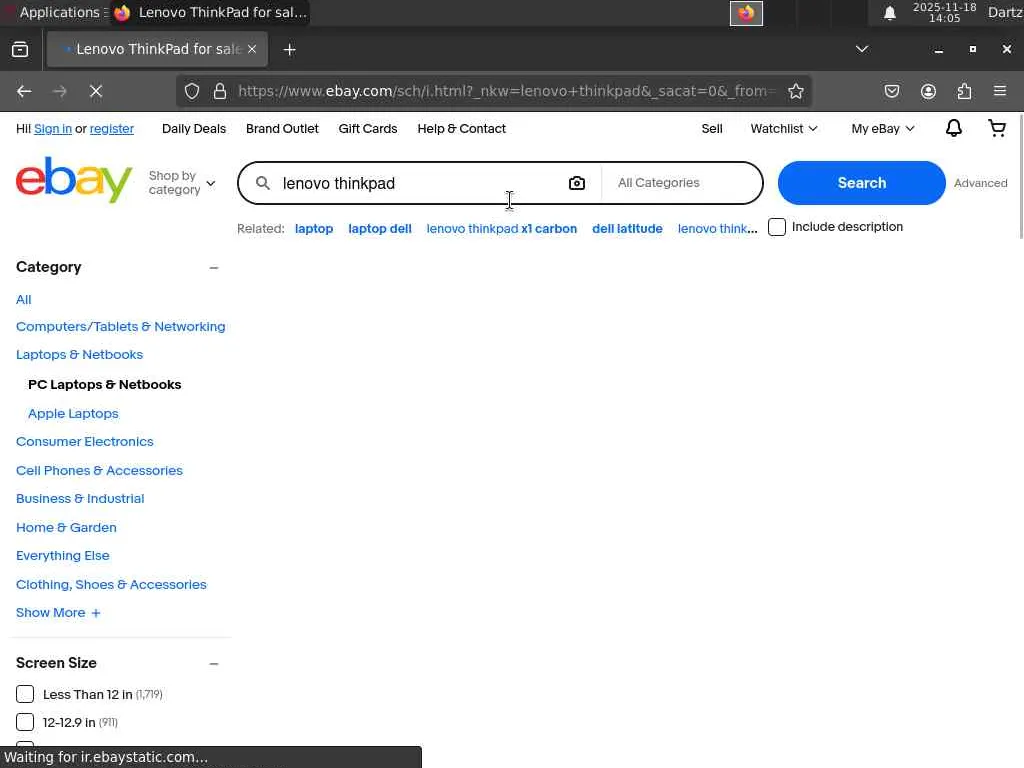Stop page loading with X button
This screenshot has width=1024, height=768.
coord(96,91)
